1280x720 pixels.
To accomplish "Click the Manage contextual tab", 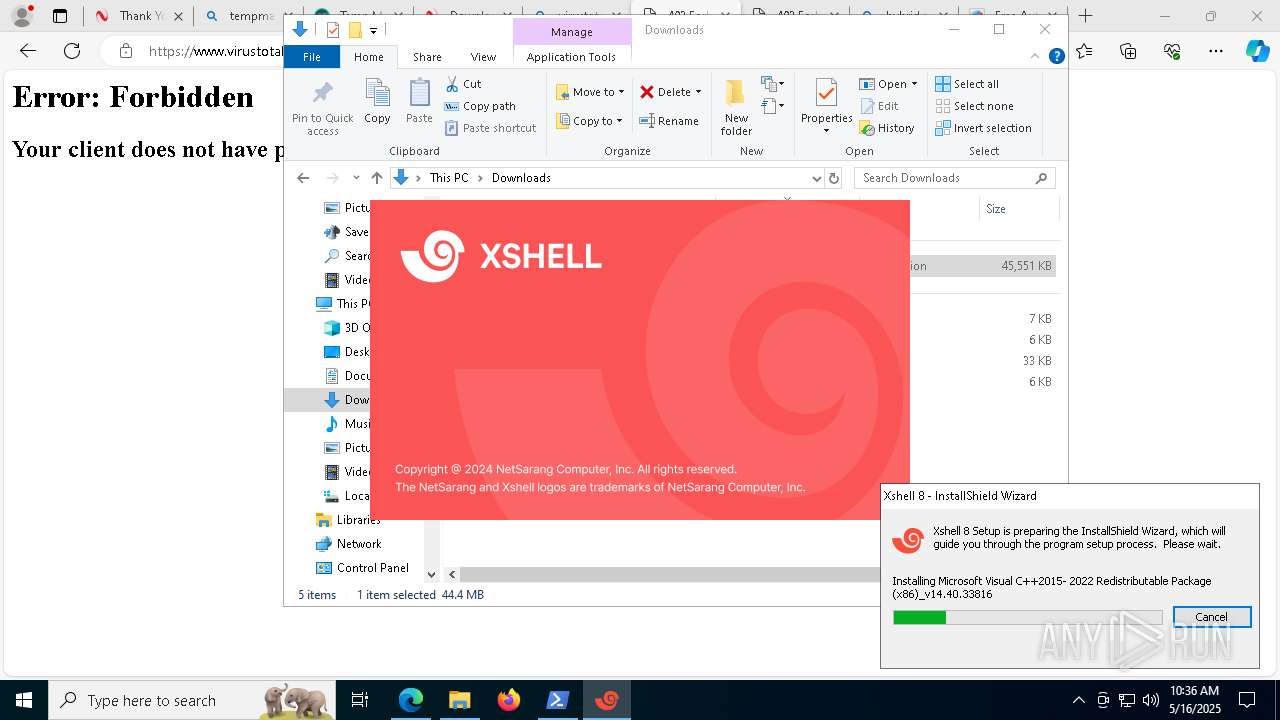I will 571,32.
